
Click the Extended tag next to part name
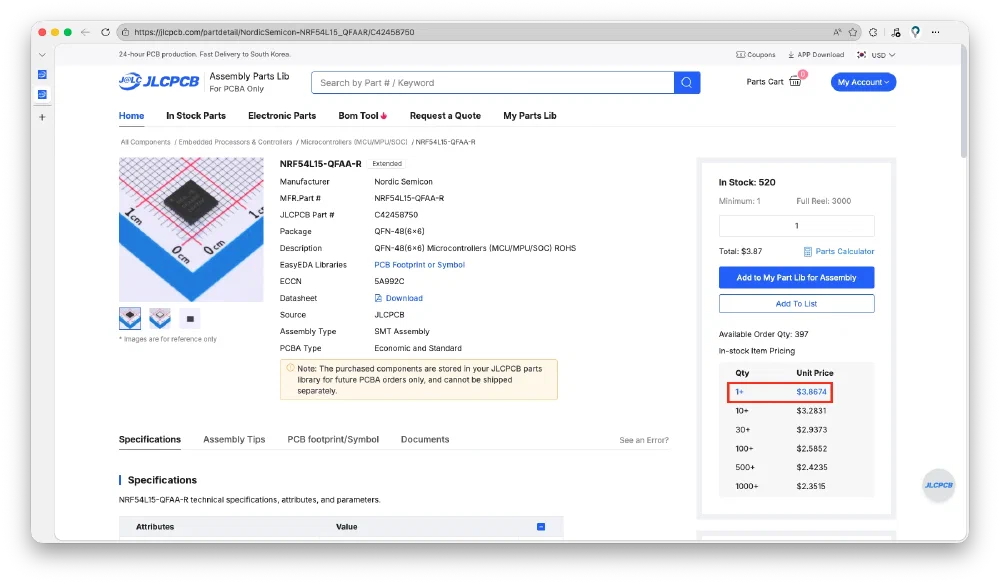click(387, 164)
